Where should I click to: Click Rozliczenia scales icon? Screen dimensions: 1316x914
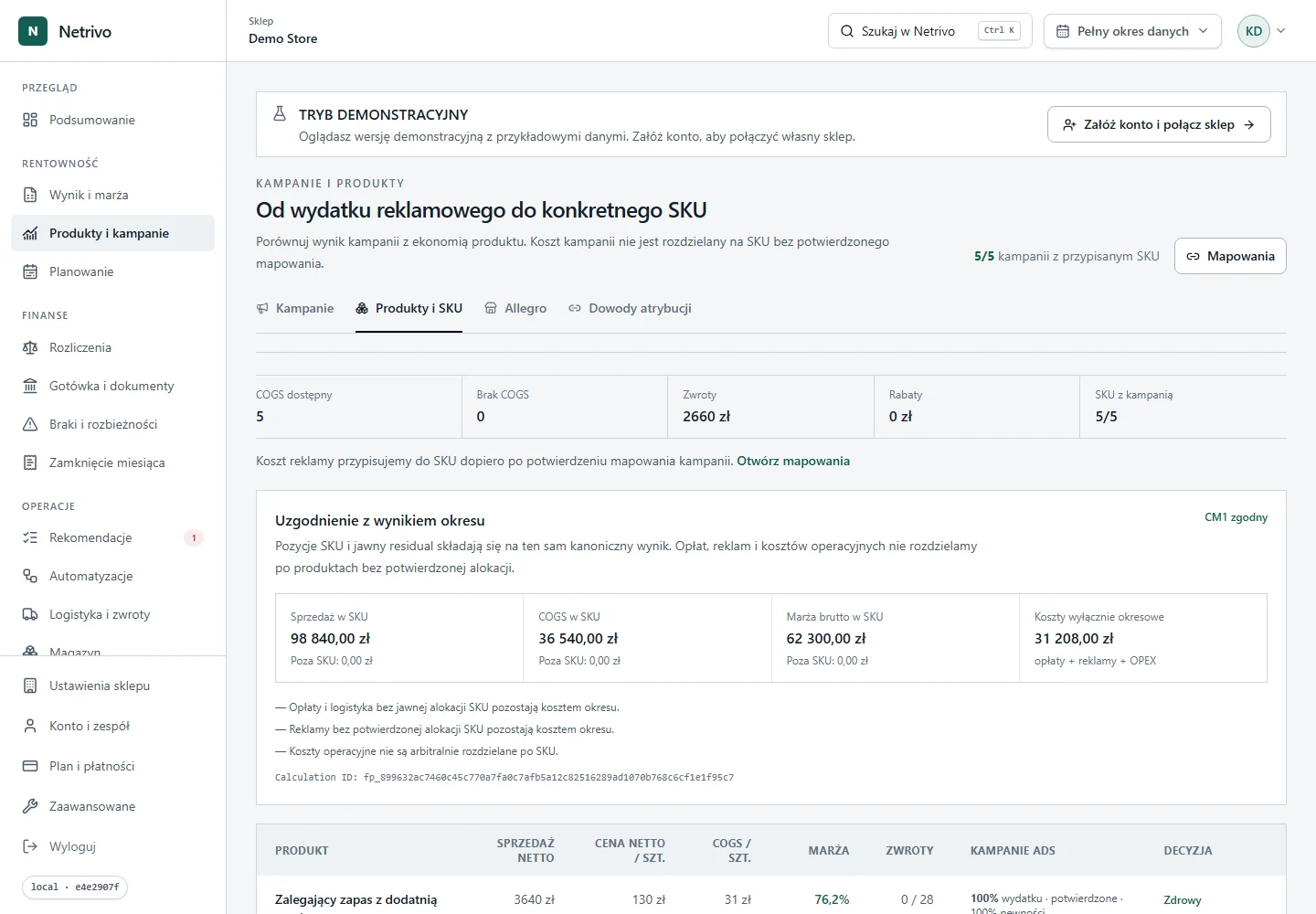(x=30, y=347)
